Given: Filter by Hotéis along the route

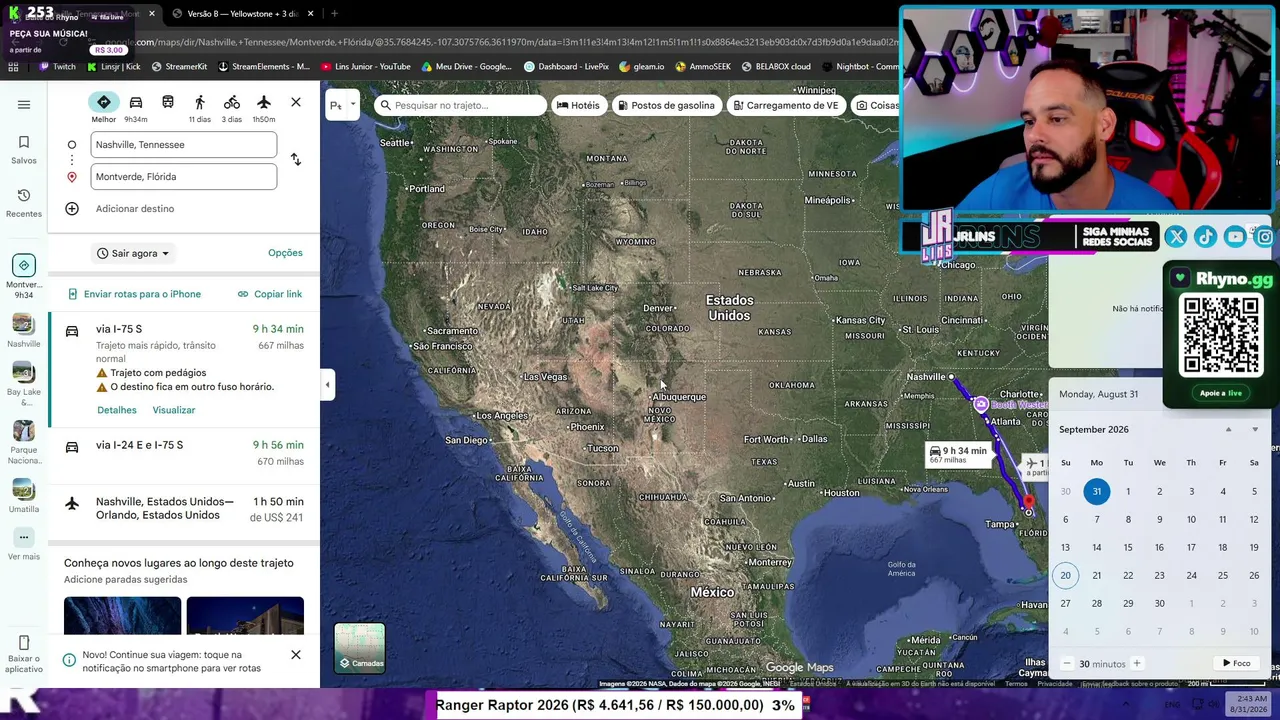Looking at the screenshot, I should coord(578,105).
